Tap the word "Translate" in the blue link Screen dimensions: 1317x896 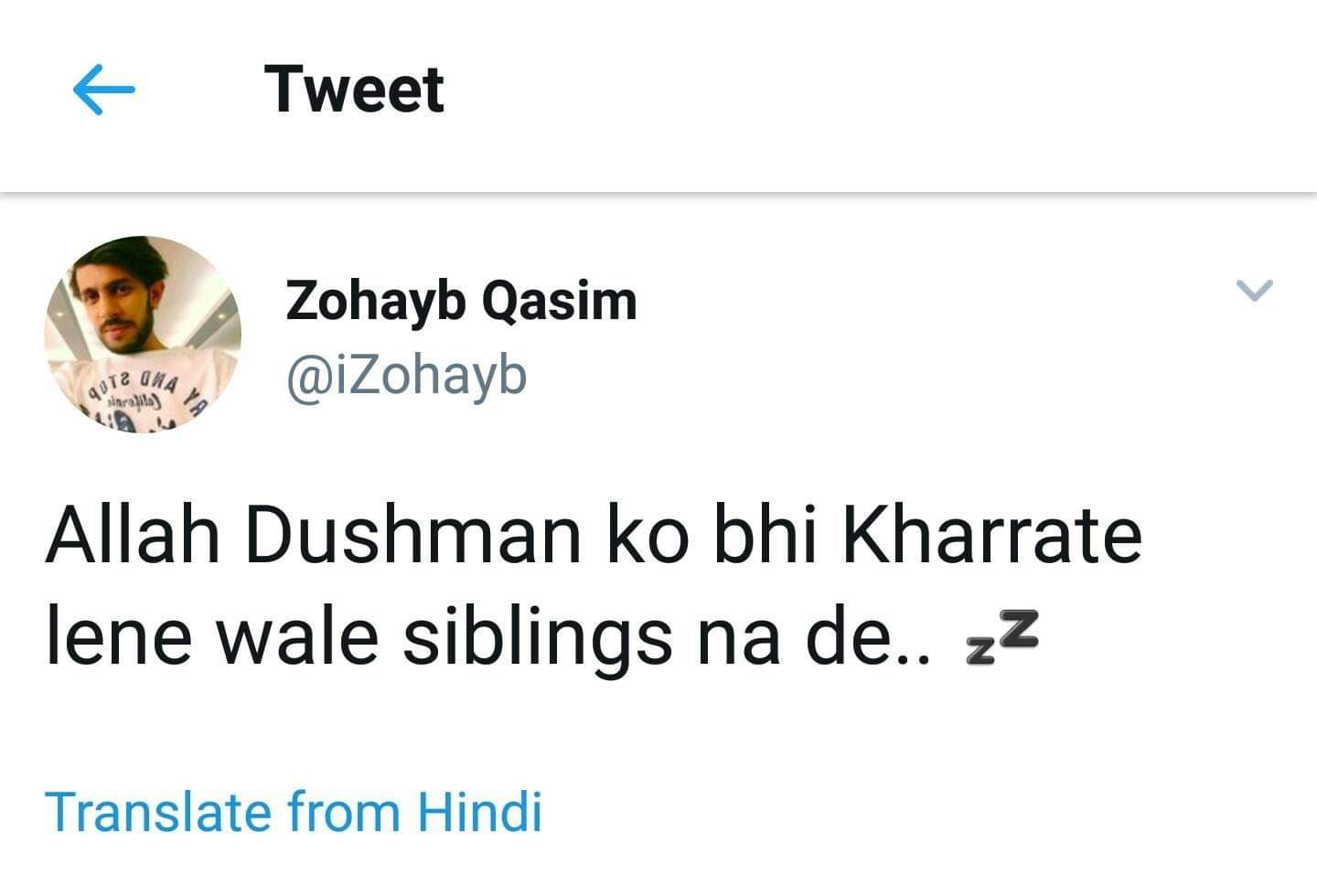157,811
